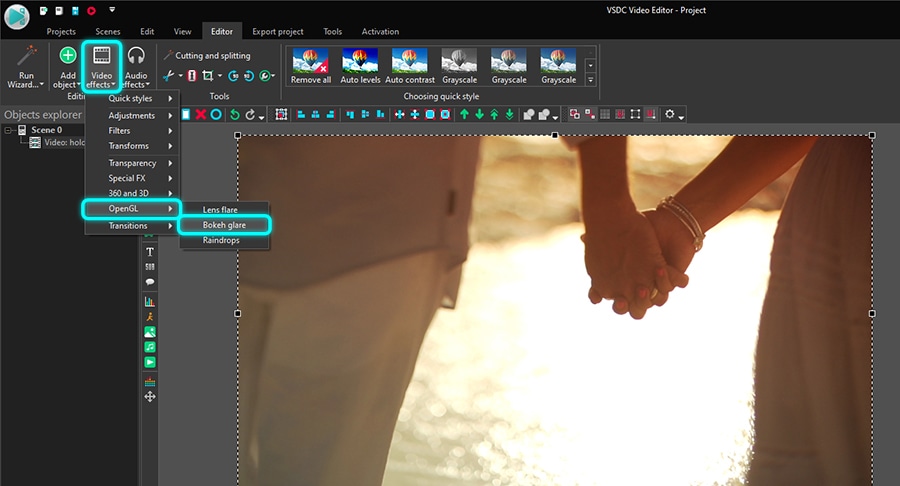Click the red split-into-parts icon
Image resolution: width=900 pixels, height=486 pixels.
pyautogui.click(x=192, y=76)
